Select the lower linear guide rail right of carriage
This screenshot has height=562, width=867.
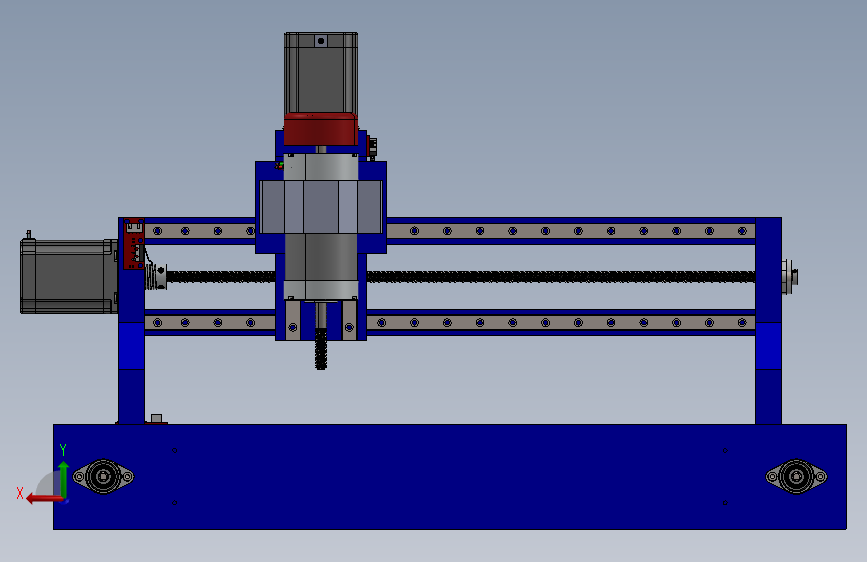pos(561,322)
